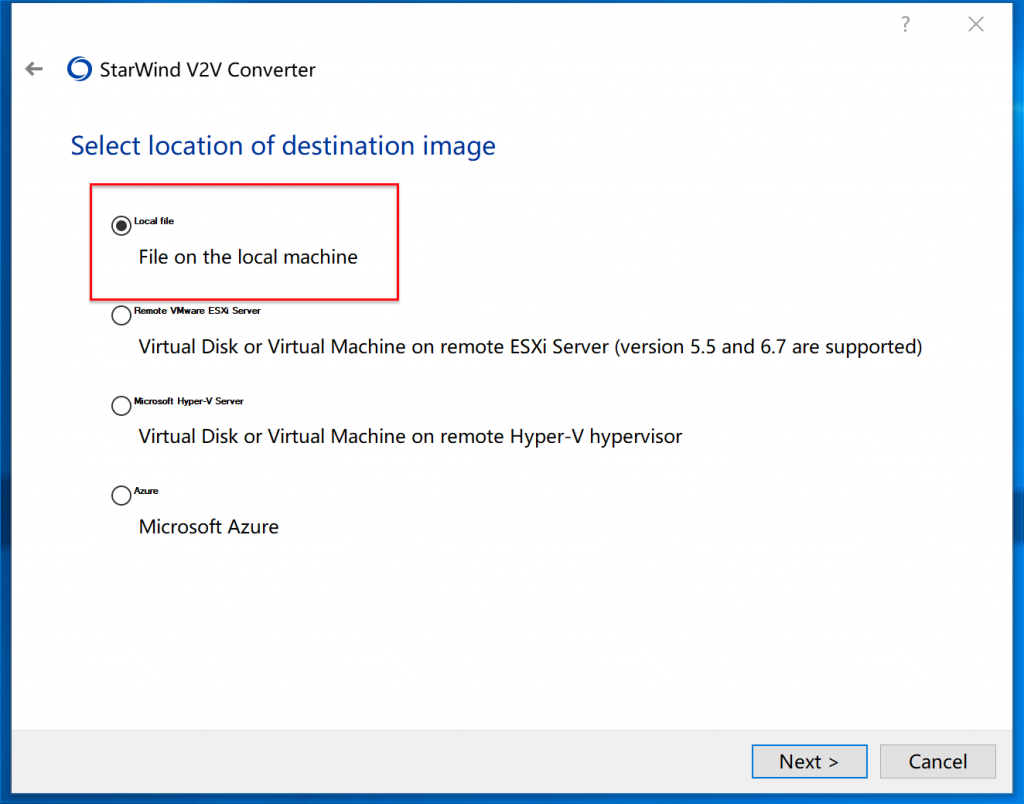Select Remote VMware ESXi Server radio button
The width and height of the screenshot is (1024, 804).
point(121,315)
